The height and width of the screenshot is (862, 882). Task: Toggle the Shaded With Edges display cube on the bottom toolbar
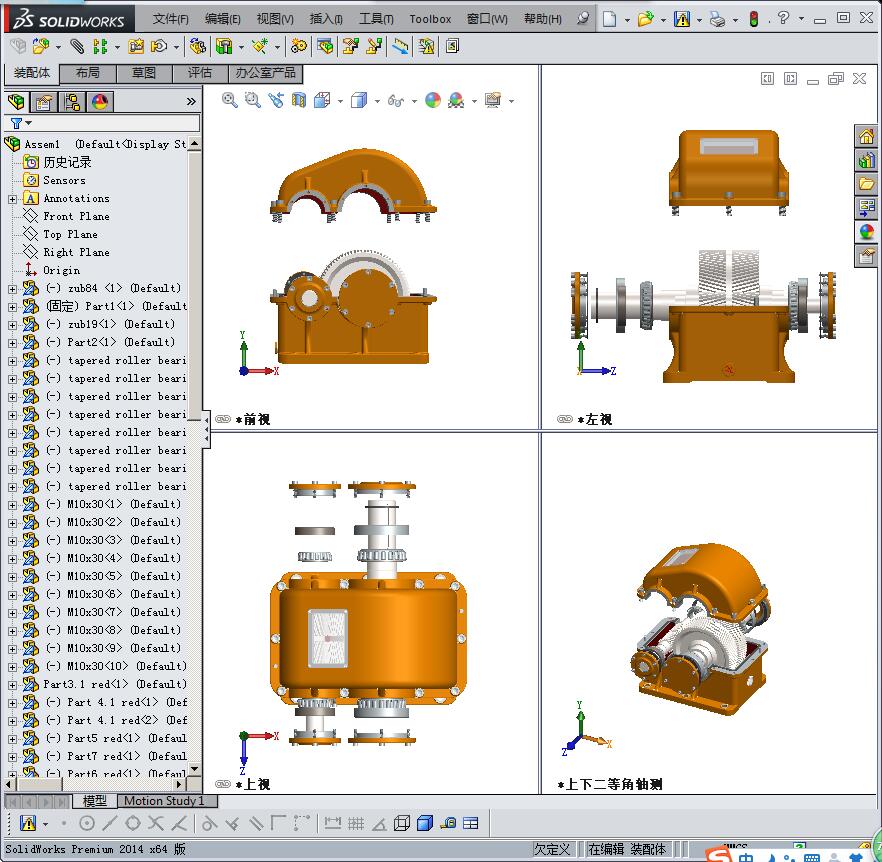click(425, 823)
